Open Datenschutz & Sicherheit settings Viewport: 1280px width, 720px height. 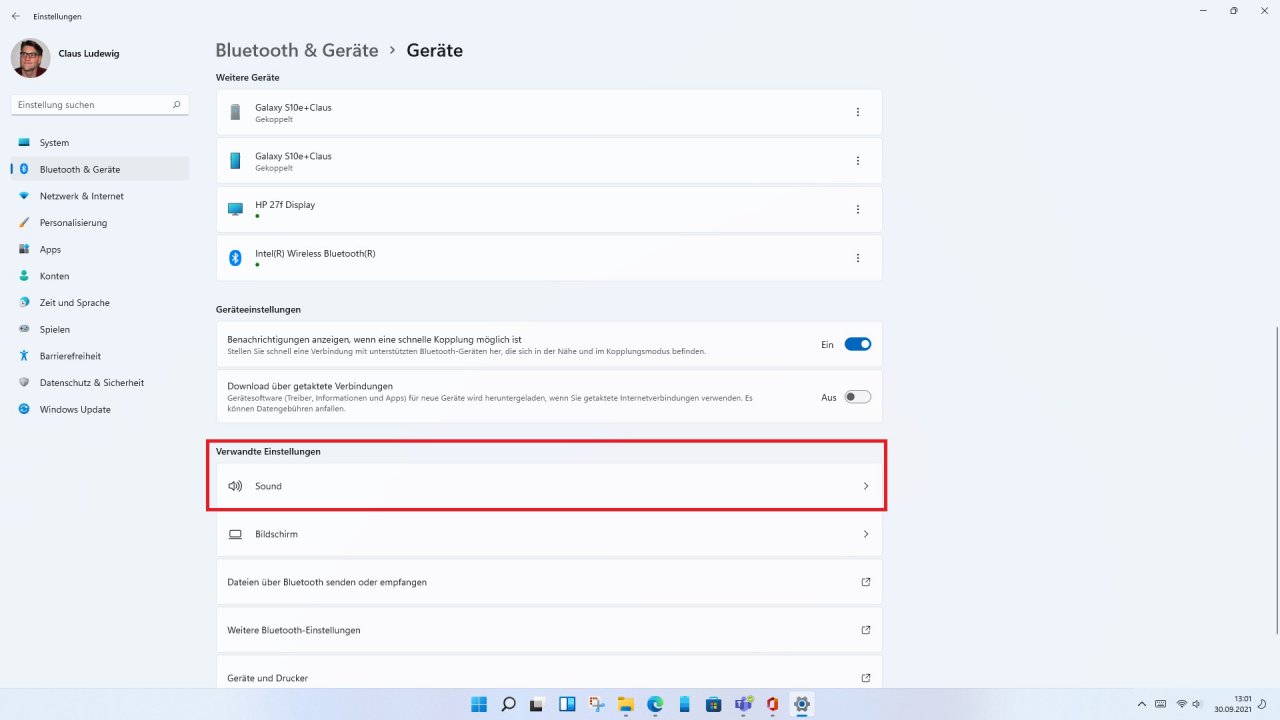[x=100, y=382]
